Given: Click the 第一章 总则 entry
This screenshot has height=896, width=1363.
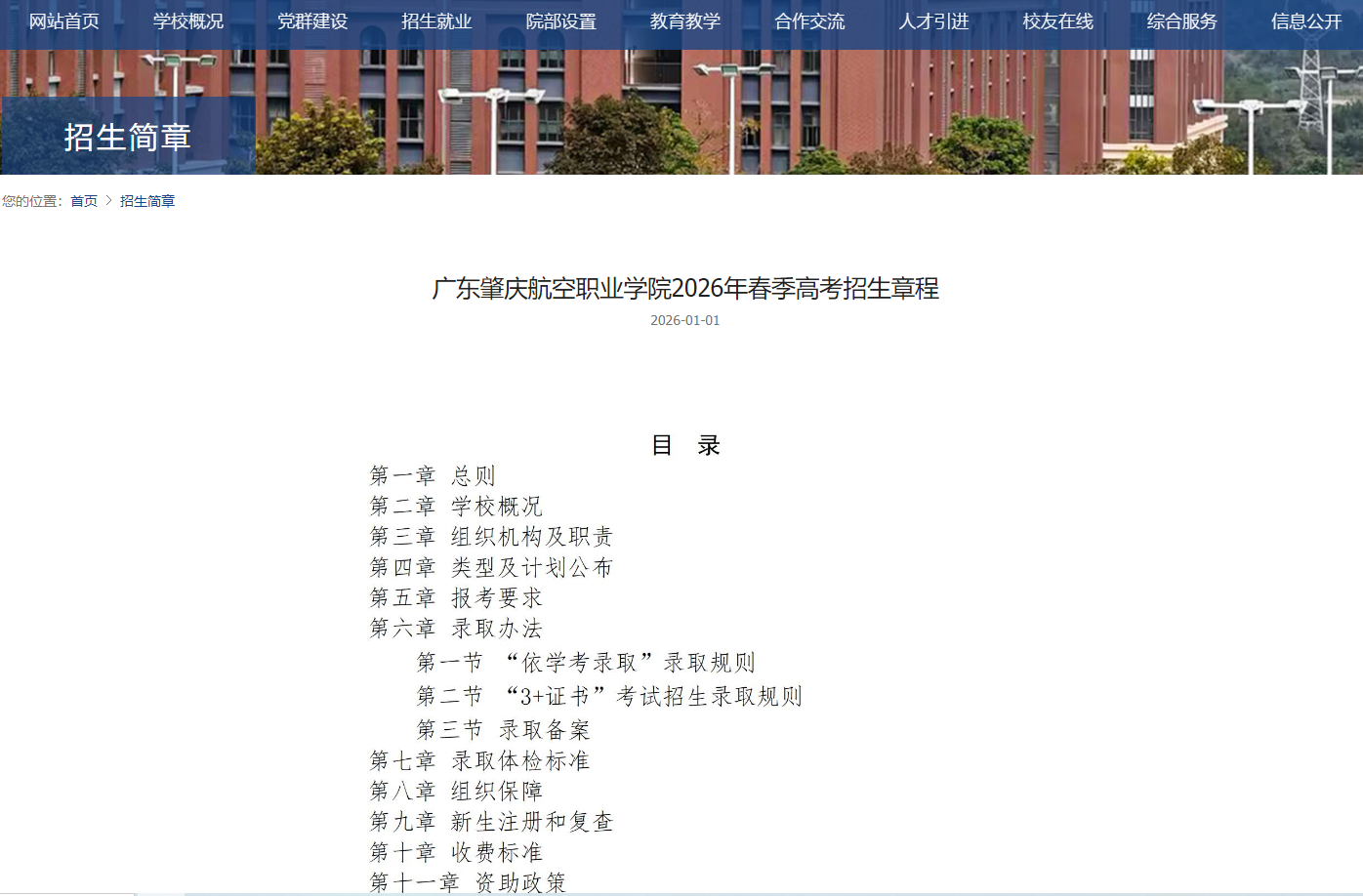Looking at the screenshot, I should tap(434, 475).
